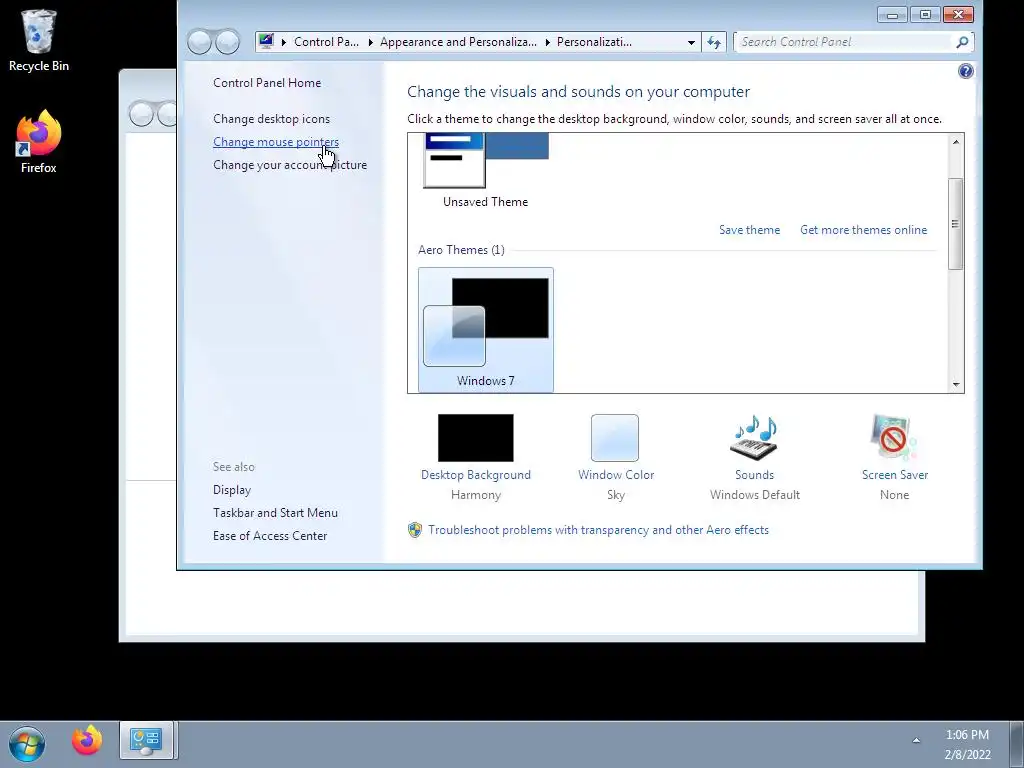Image resolution: width=1024 pixels, height=768 pixels.
Task: Click the shield icon beside Troubleshoot
Action: point(415,530)
